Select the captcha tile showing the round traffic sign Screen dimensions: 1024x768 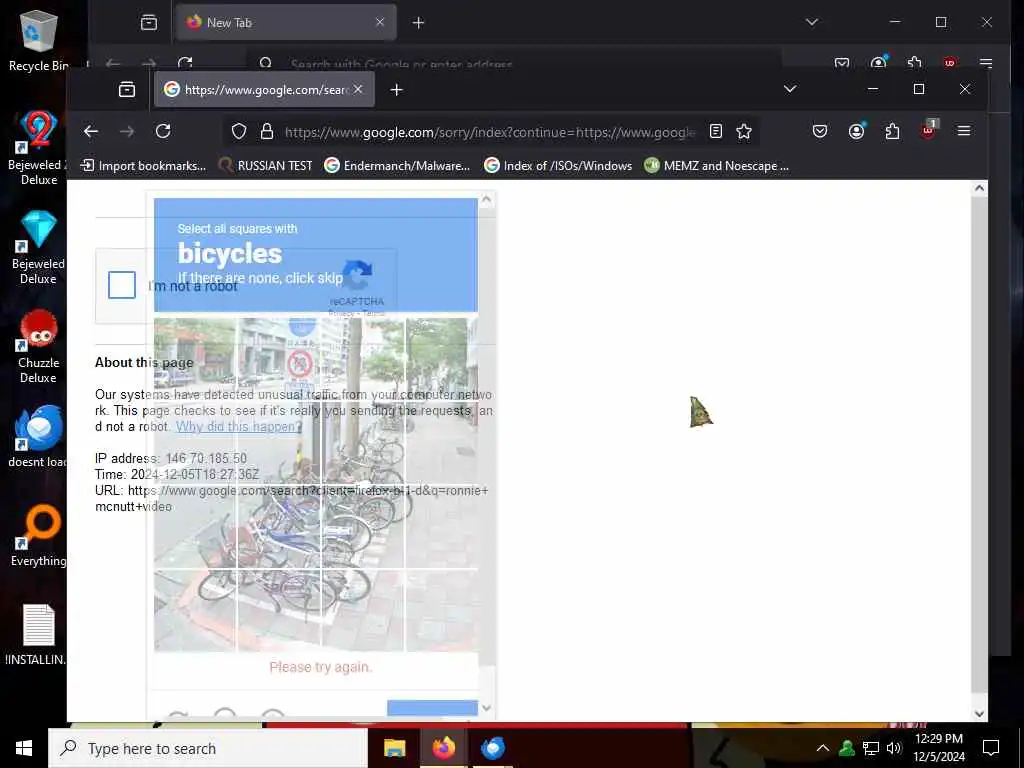279,359
